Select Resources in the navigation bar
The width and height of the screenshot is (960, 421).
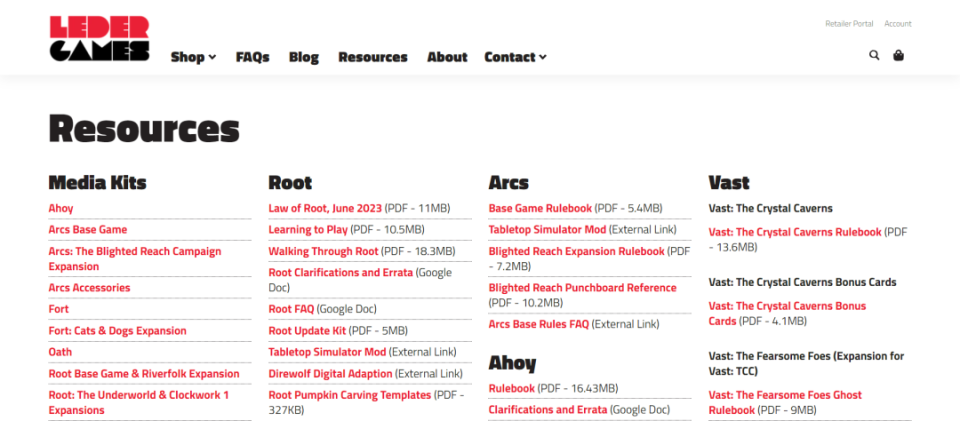point(373,57)
